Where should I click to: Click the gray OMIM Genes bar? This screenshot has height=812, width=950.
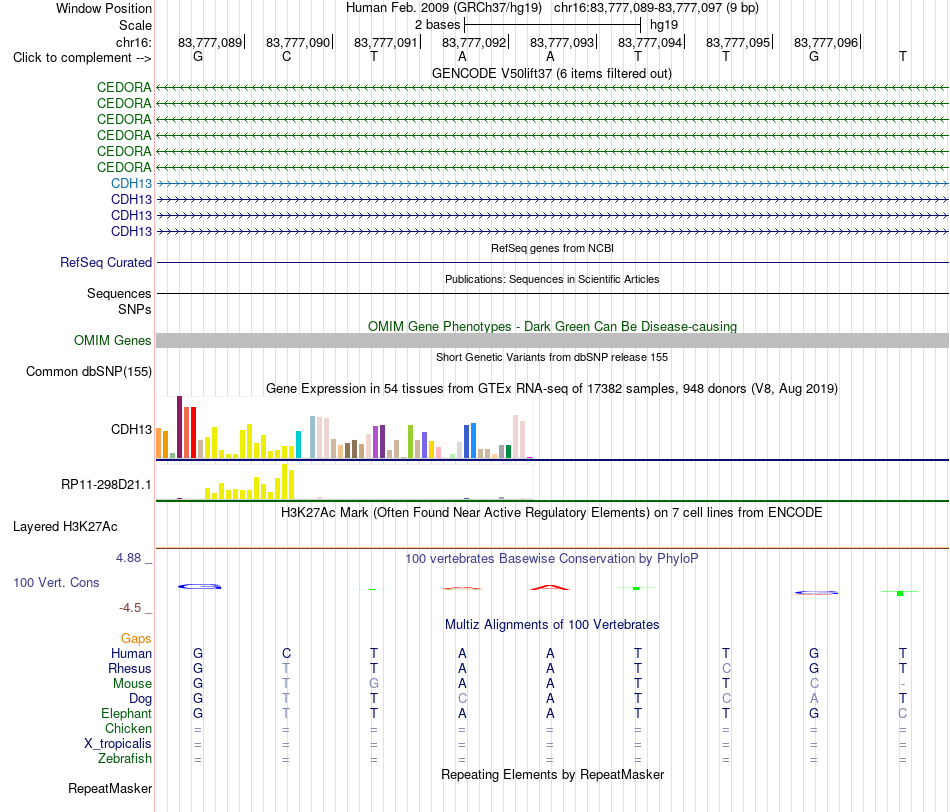552,340
